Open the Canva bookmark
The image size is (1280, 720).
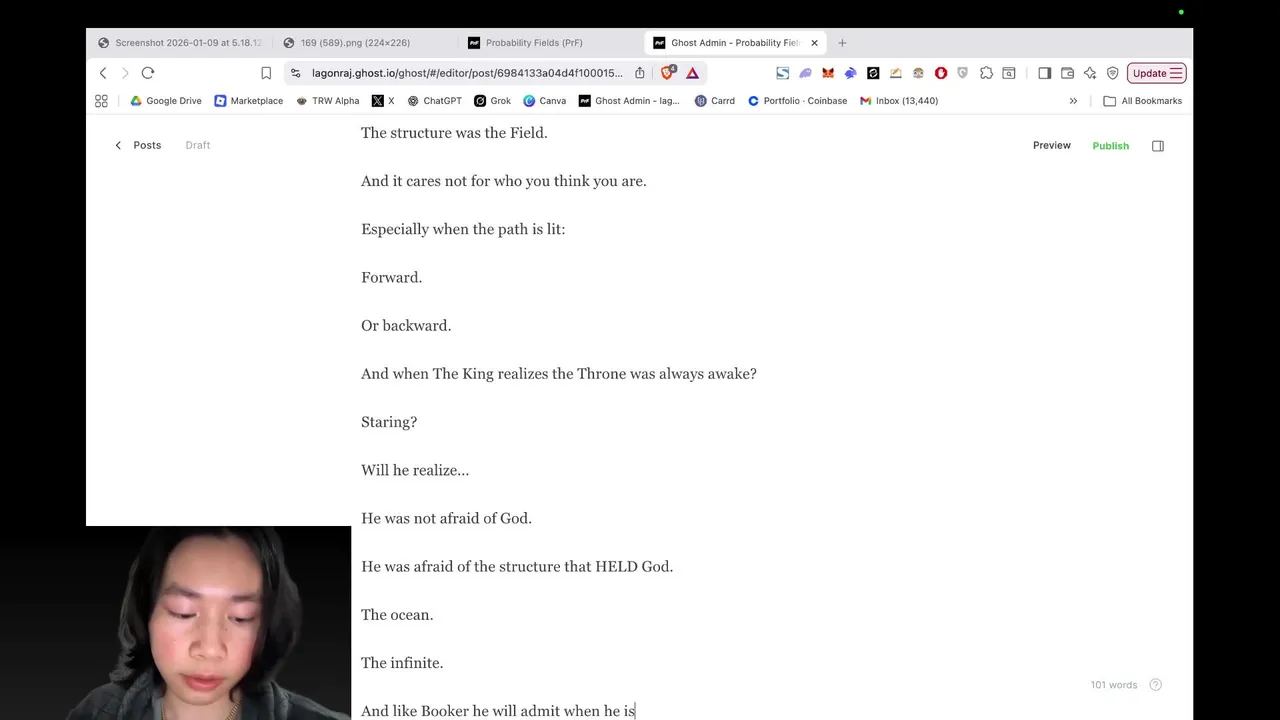(545, 101)
